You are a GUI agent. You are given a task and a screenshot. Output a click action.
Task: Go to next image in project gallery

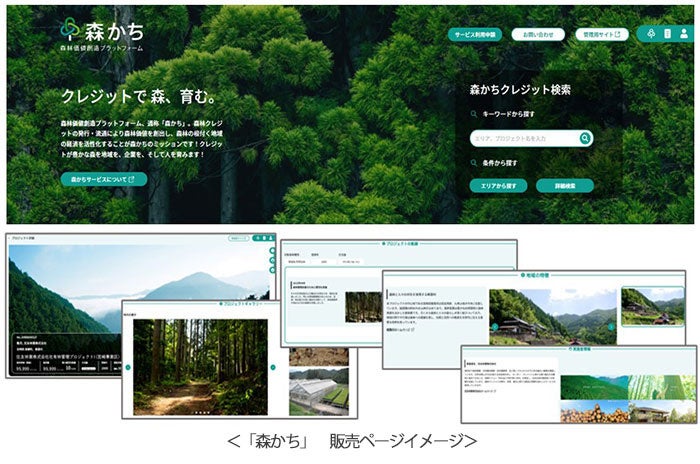(x=273, y=367)
